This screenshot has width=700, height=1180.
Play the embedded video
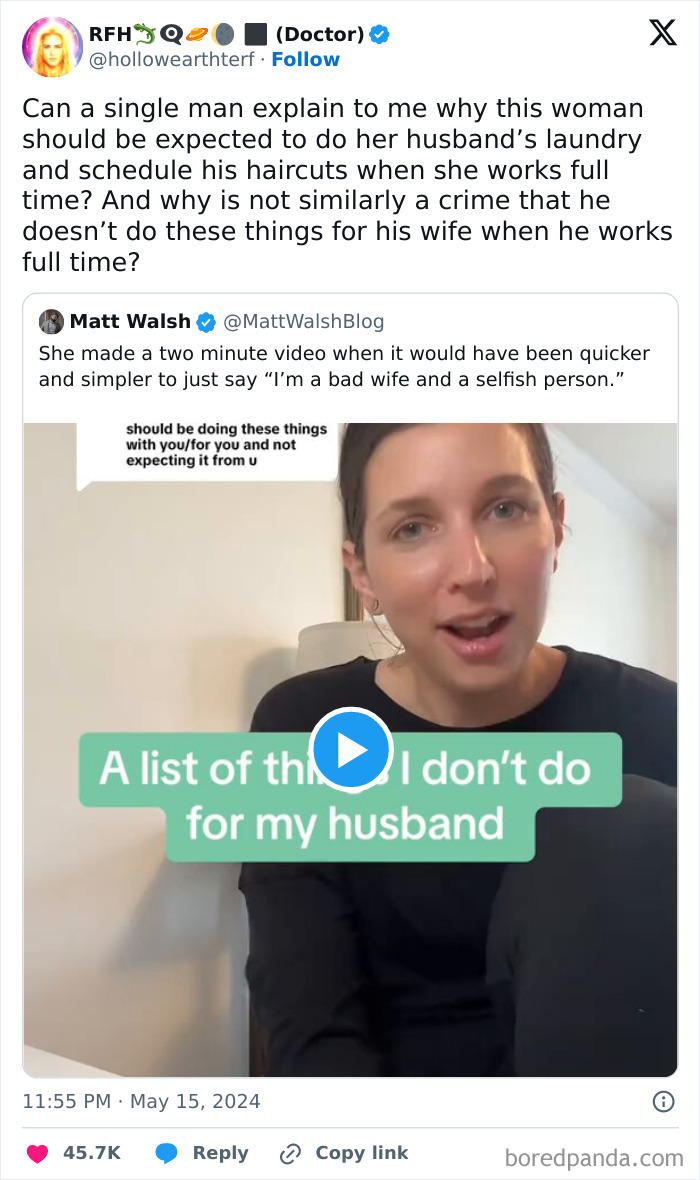coord(349,749)
